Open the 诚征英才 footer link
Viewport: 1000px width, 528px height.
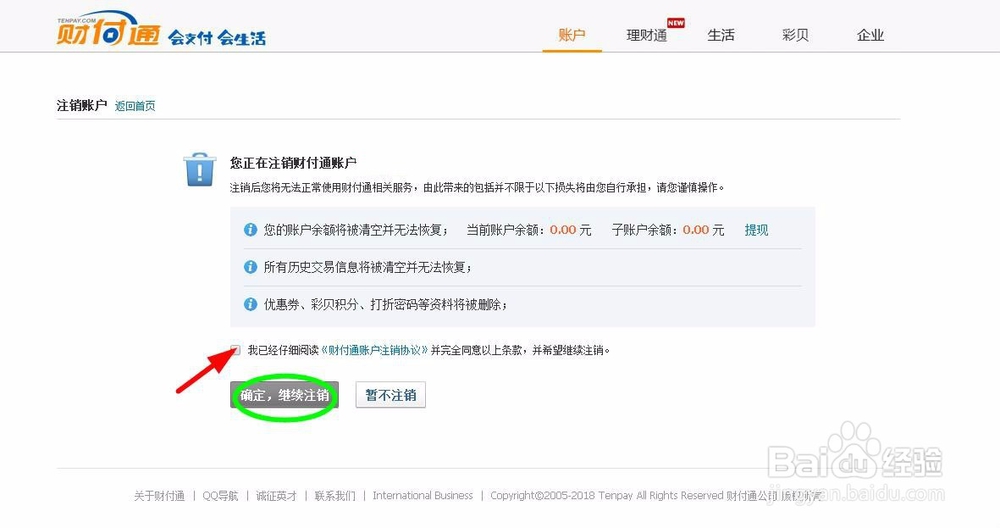(276, 495)
